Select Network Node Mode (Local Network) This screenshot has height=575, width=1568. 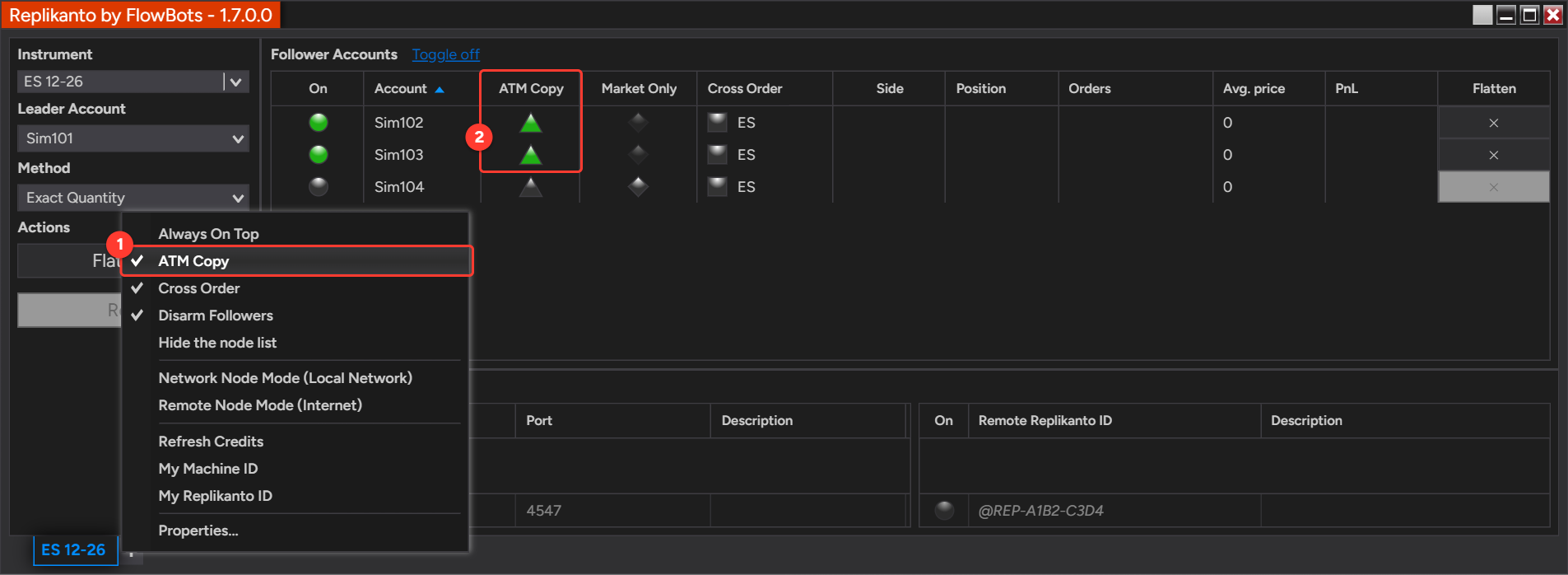pyautogui.click(x=295, y=378)
